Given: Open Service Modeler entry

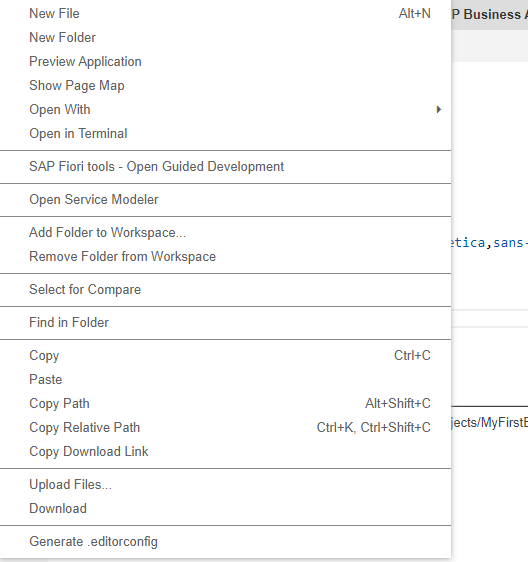Looking at the screenshot, I should pyautogui.click(x=225, y=200).
